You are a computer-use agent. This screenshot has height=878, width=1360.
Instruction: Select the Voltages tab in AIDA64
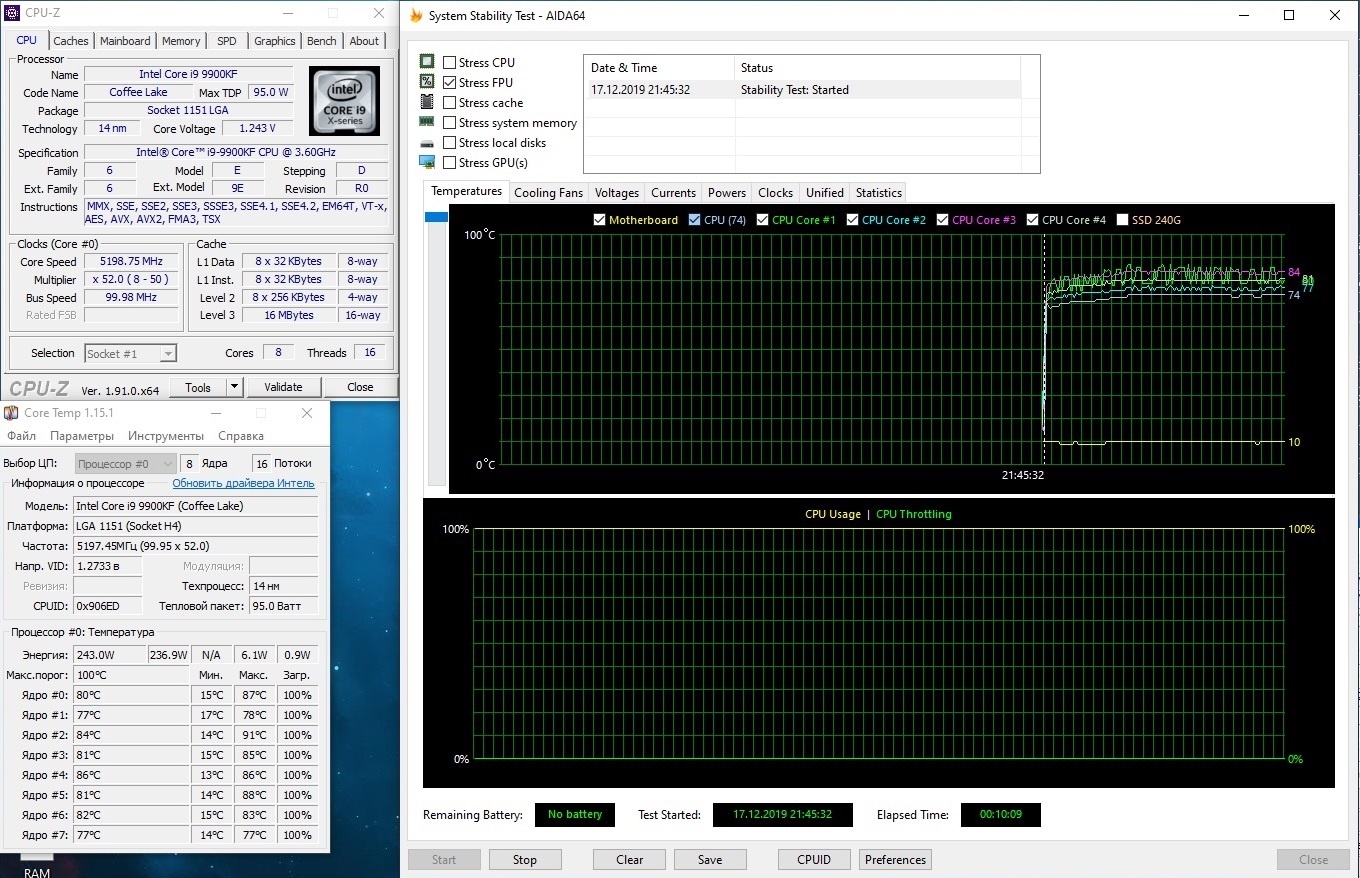(x=616, y=193)
